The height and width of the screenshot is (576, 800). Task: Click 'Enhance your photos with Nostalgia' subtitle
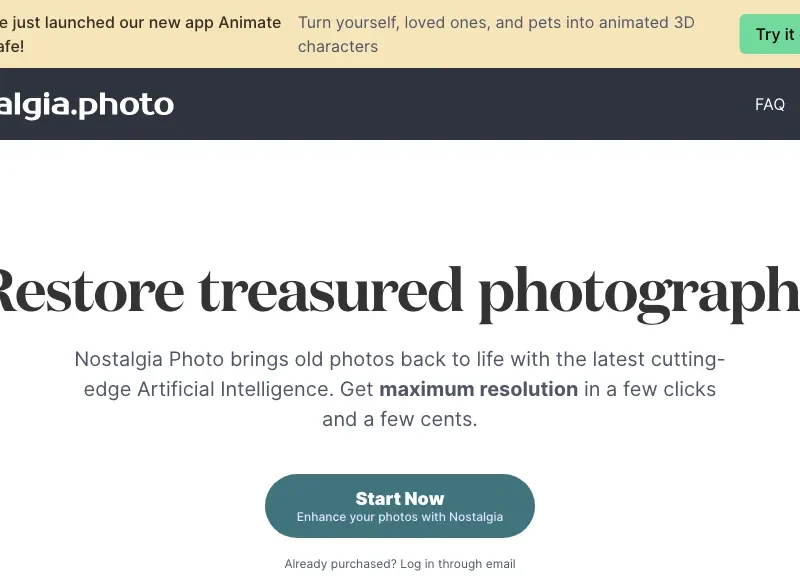coord(400,518)
